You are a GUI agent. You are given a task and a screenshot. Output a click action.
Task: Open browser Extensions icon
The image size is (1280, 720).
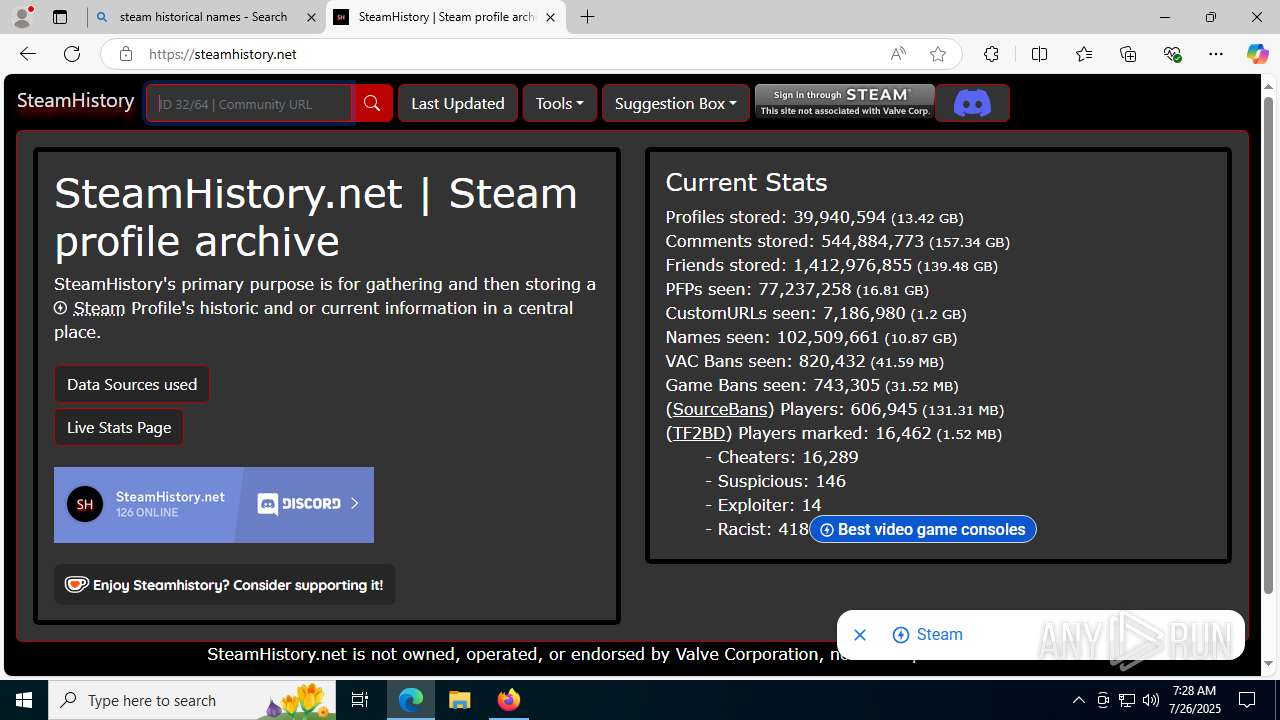click(x=991, y=54)
